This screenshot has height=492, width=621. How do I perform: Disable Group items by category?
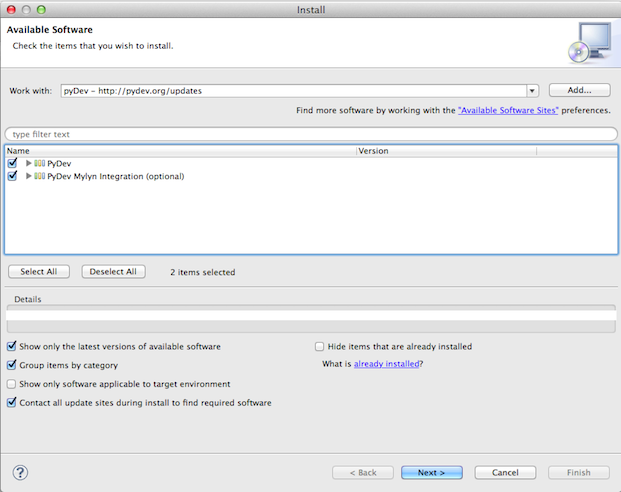[x=12, y=365]
